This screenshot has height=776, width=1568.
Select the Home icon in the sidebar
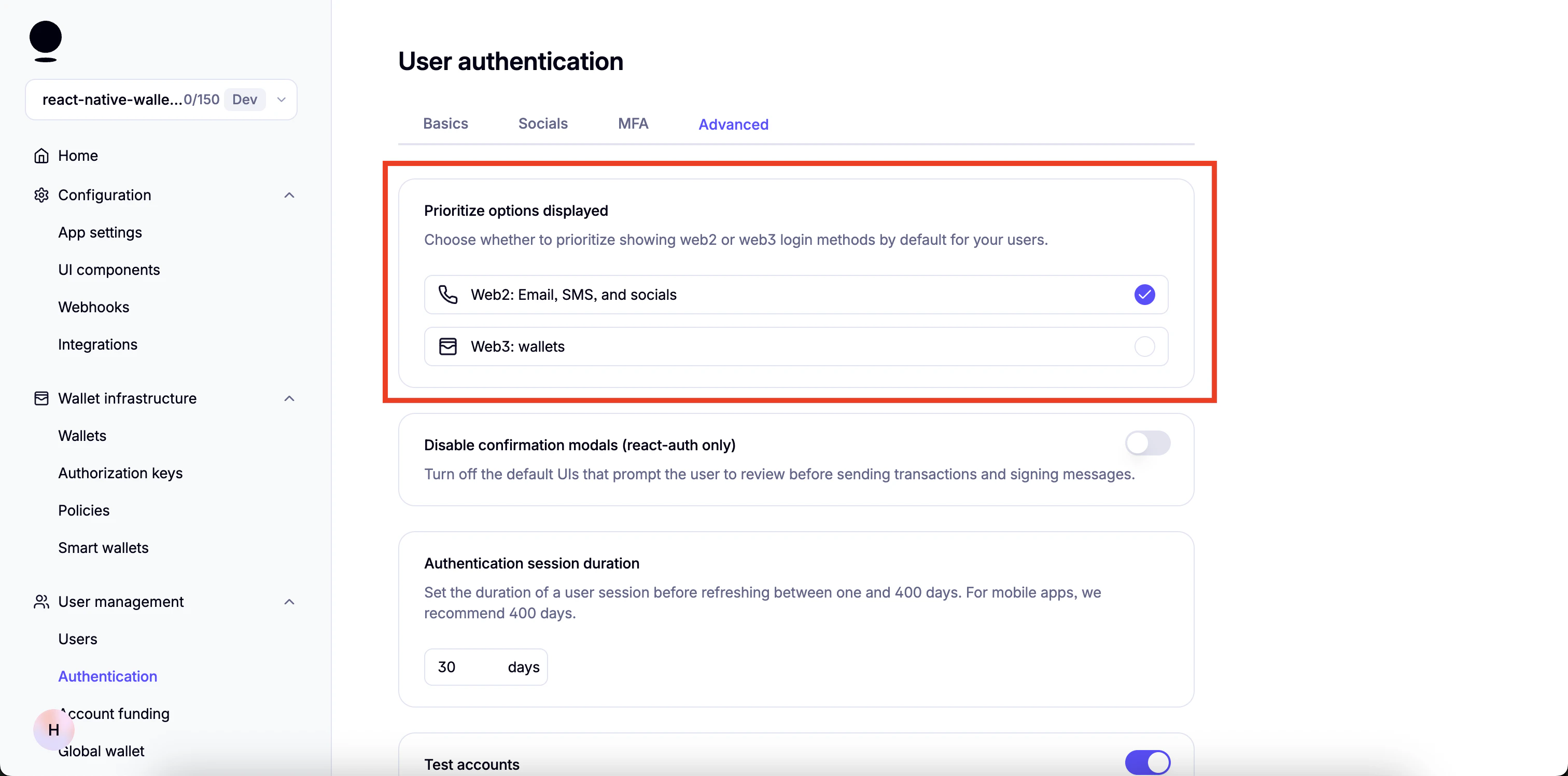coord(41,155)
